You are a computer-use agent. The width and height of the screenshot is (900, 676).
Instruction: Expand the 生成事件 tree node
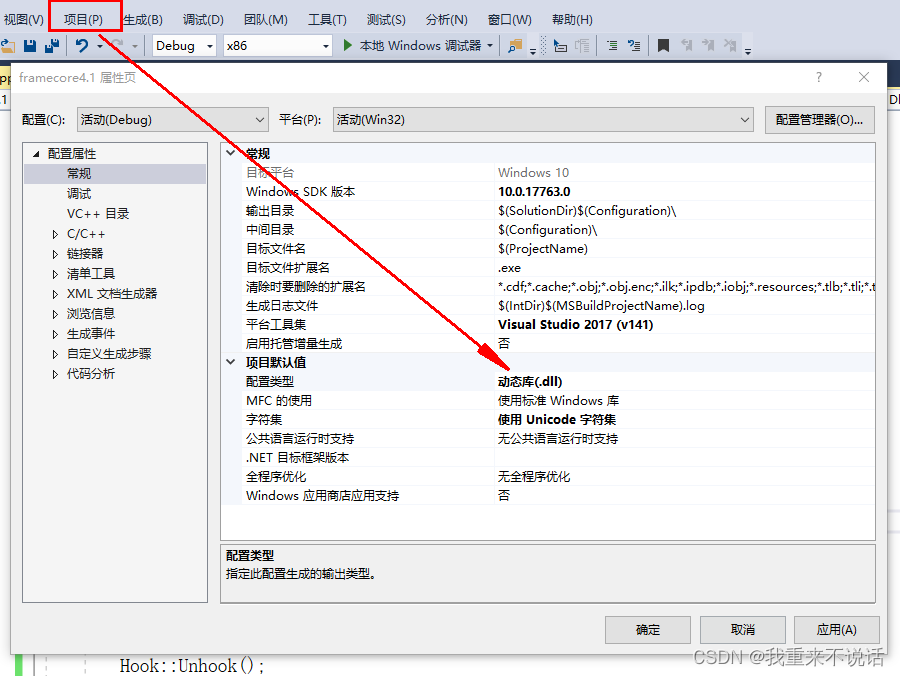55,334
